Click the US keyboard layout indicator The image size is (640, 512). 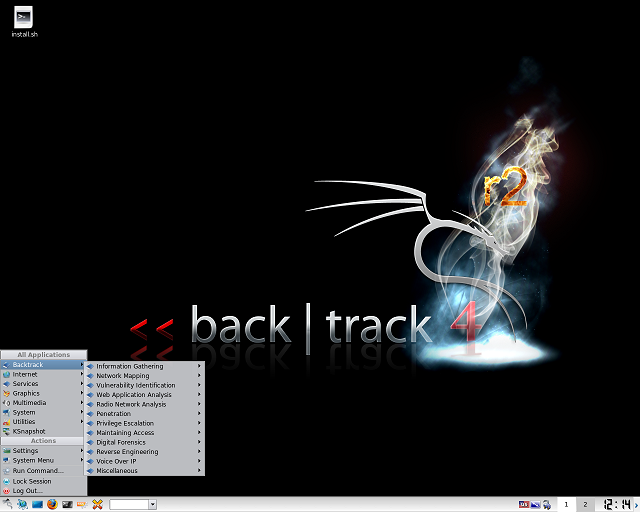coord(524,505)
